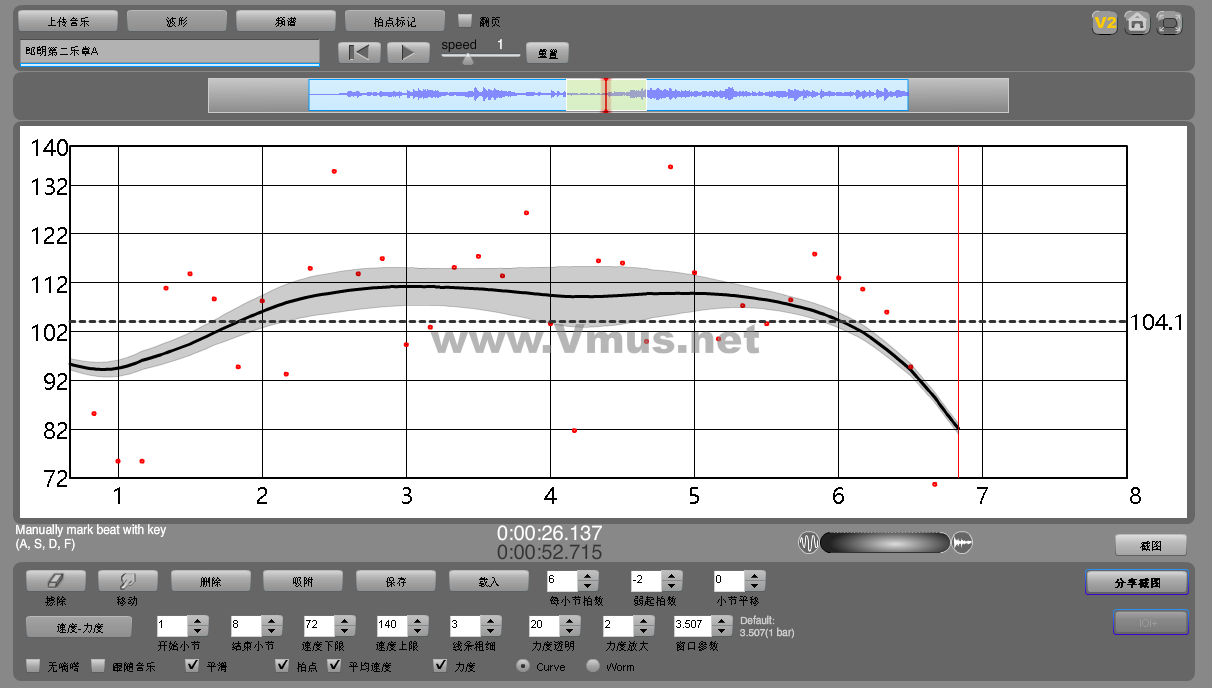Switch to the 频谱 spectrum view
Image resolution: width=1212 pixels, height=688 pixels.
286,21
